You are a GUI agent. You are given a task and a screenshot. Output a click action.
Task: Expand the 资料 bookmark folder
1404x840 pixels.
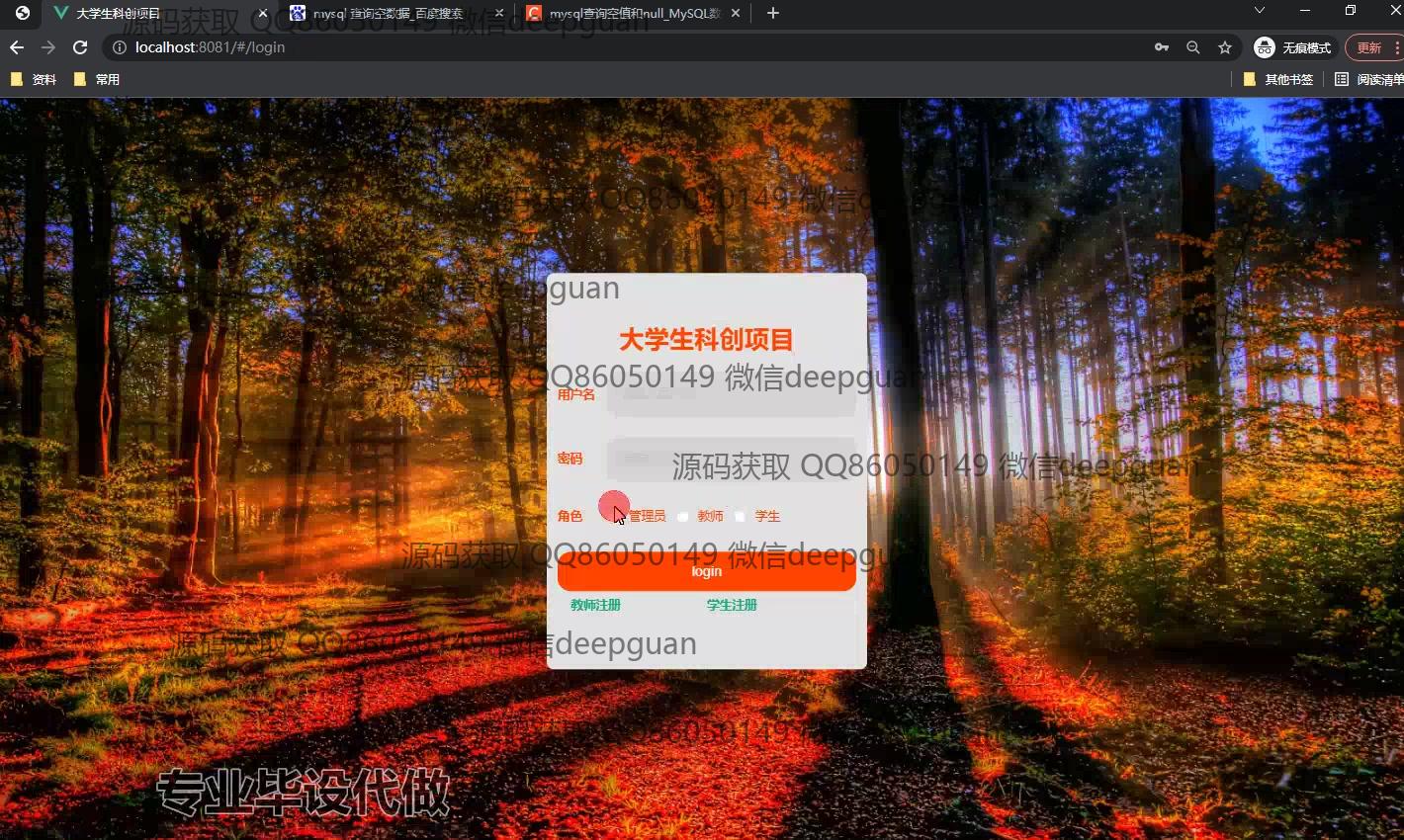pos(34,79)
